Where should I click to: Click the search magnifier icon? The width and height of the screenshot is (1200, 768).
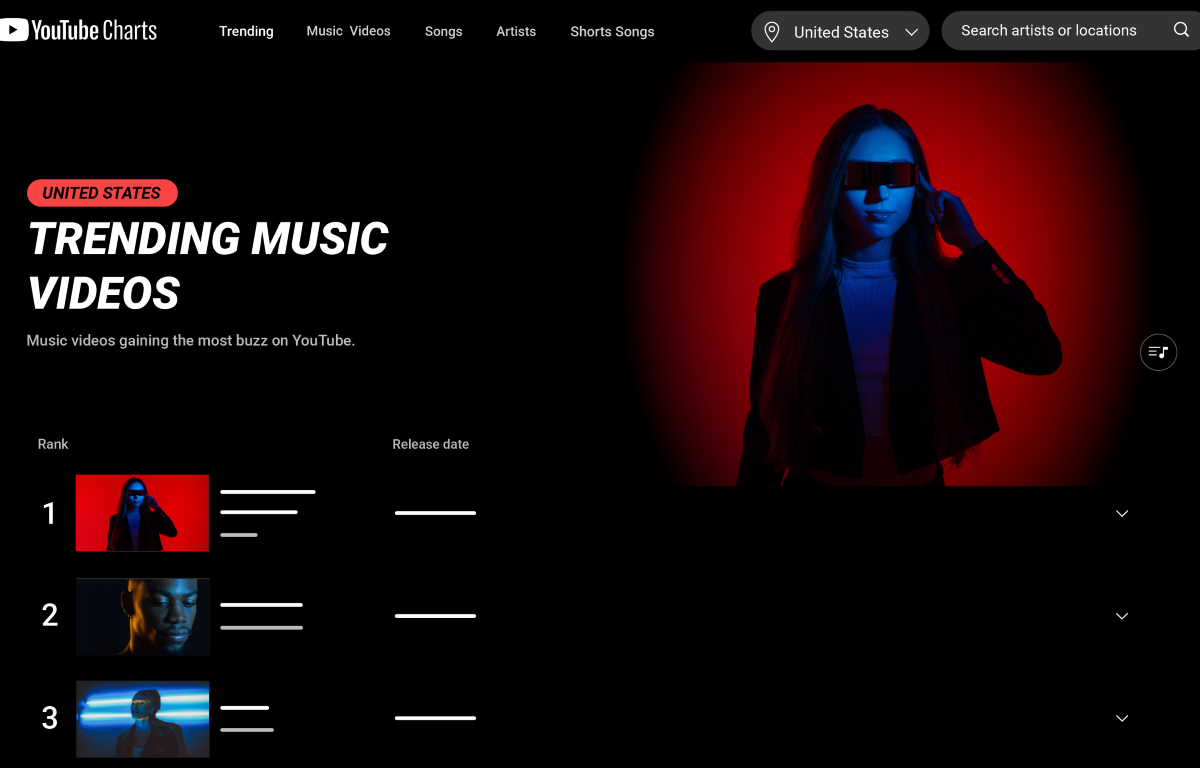pyautogui.click(x=1181, y=30)
